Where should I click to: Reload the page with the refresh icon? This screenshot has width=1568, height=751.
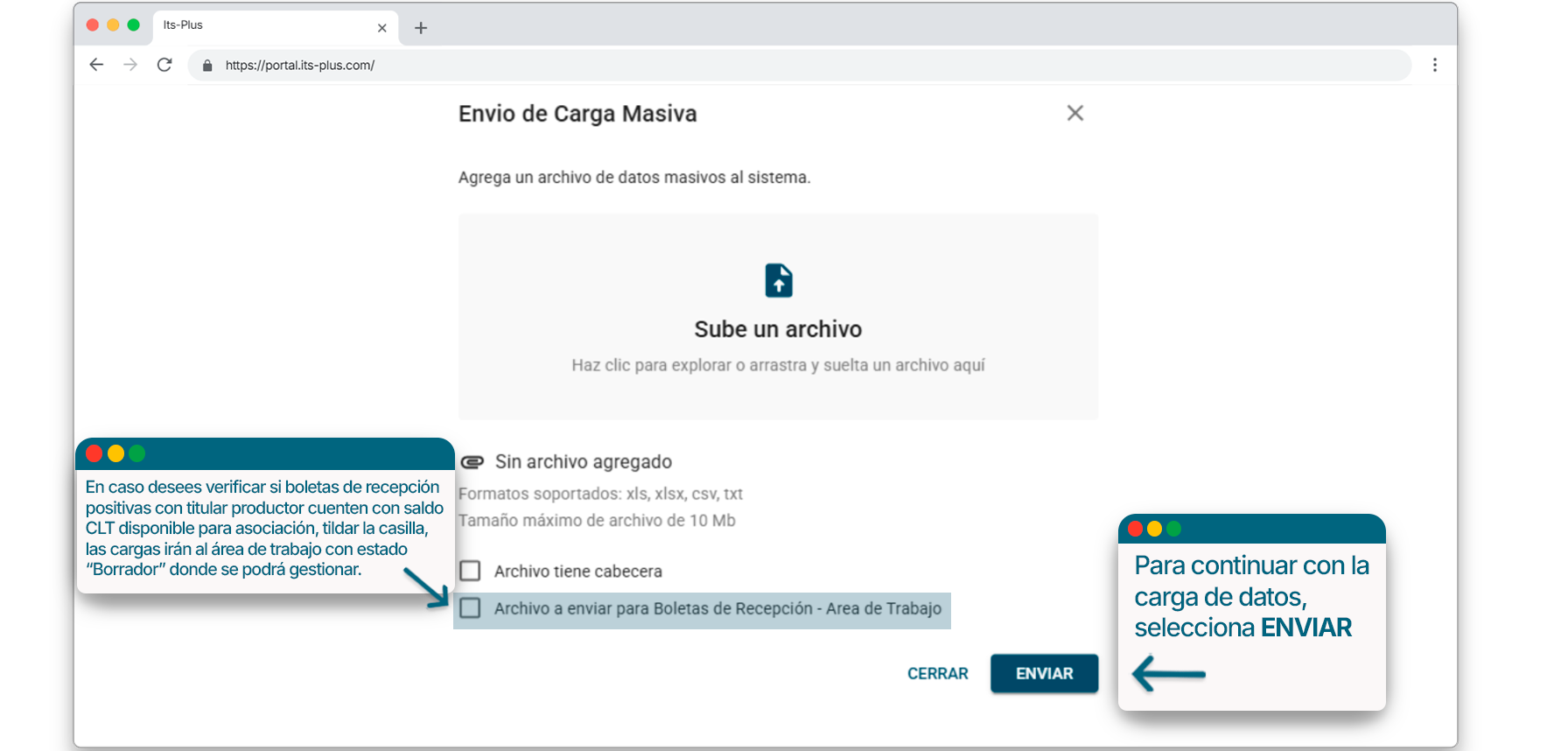[x=164, y=65]
